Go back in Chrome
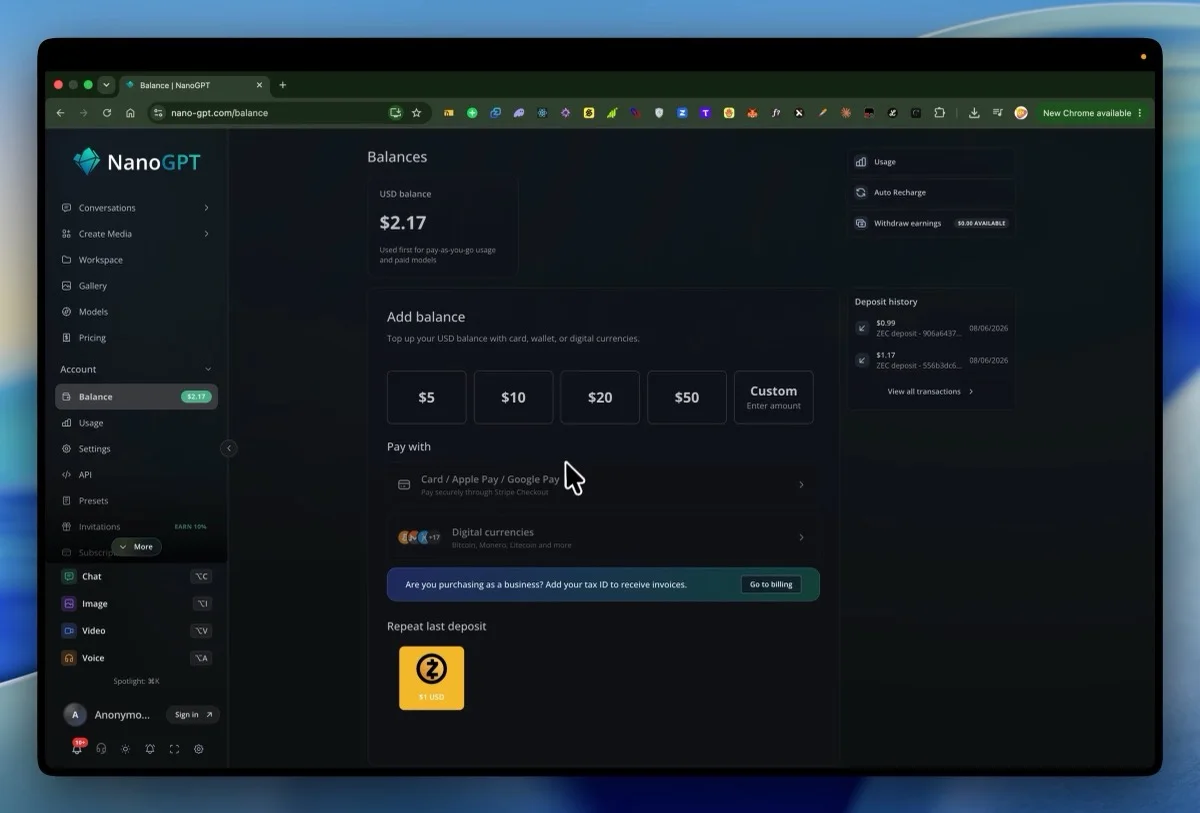The width and height of the screenshot is (1200, 813). click(60, 113)
